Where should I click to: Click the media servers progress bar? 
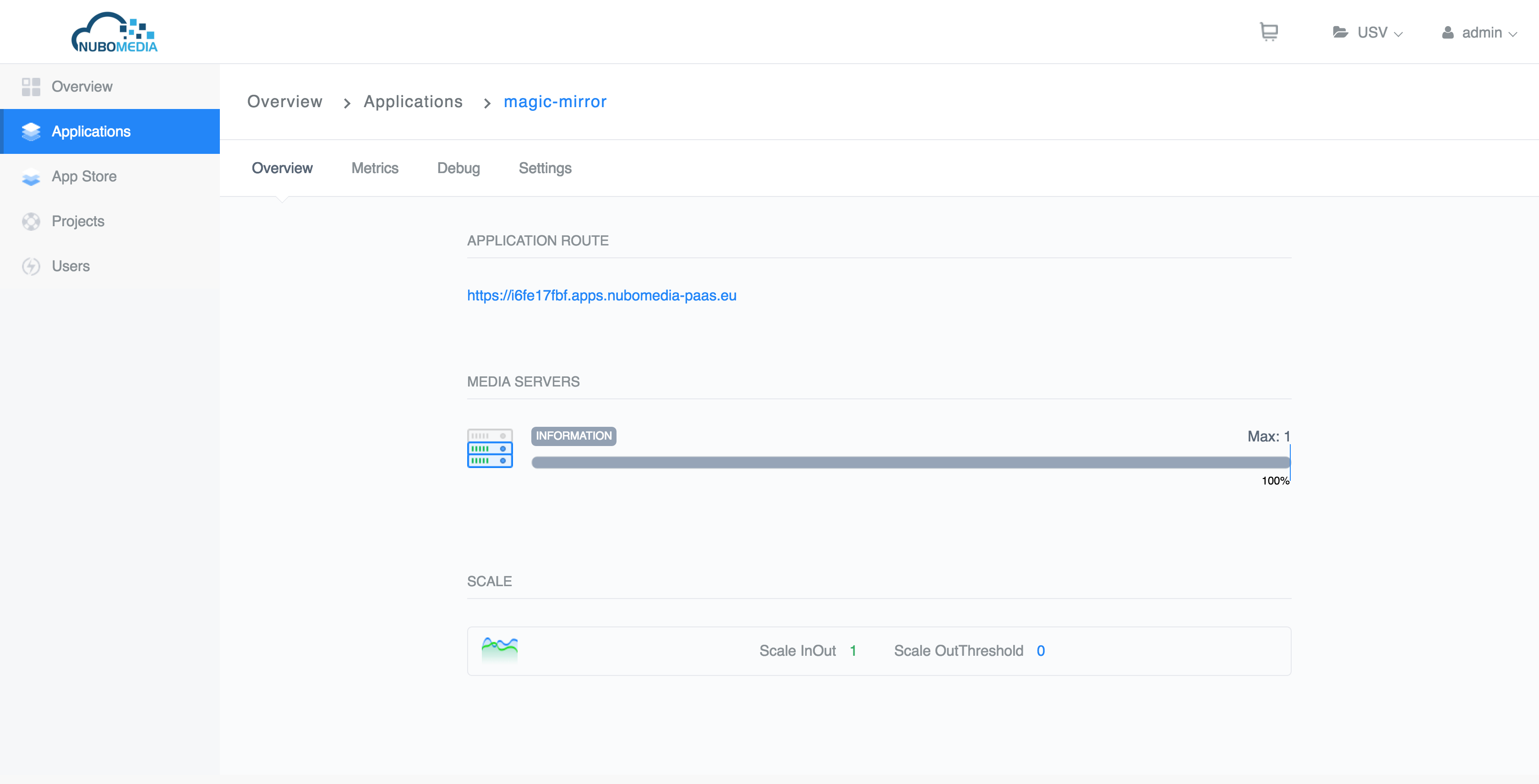[x=911, y=462]
